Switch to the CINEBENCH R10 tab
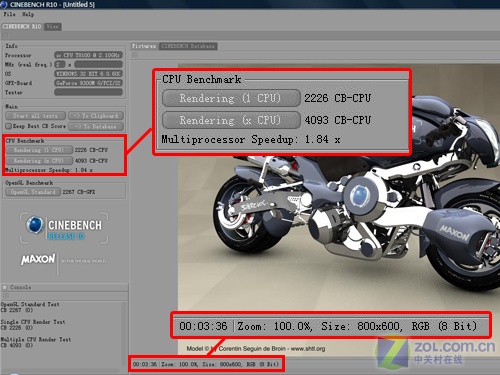The height and width of the screenshot is (375, 500). click(x=22, y=26)
